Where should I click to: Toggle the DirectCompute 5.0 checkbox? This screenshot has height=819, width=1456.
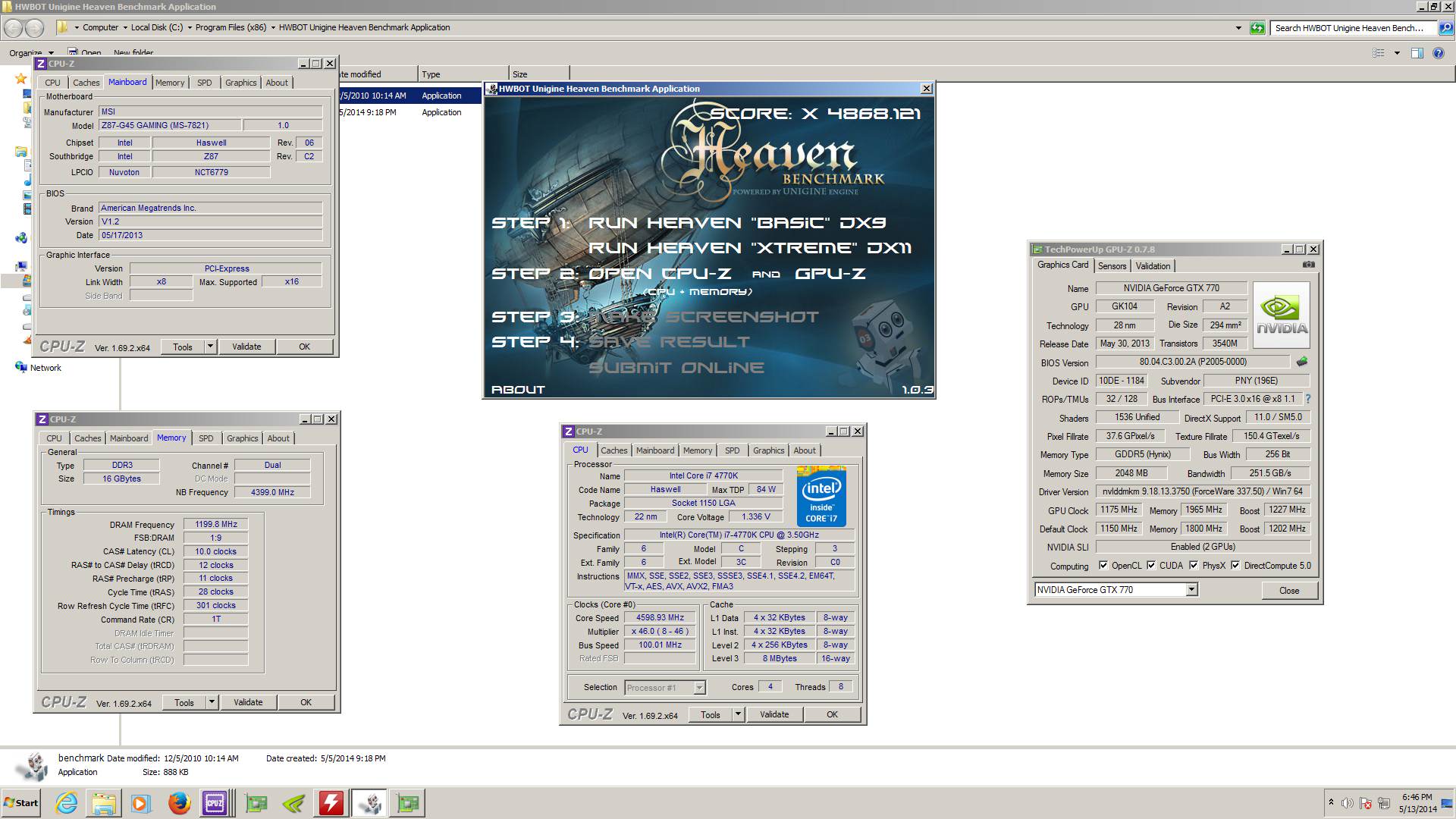point(1235,565)
